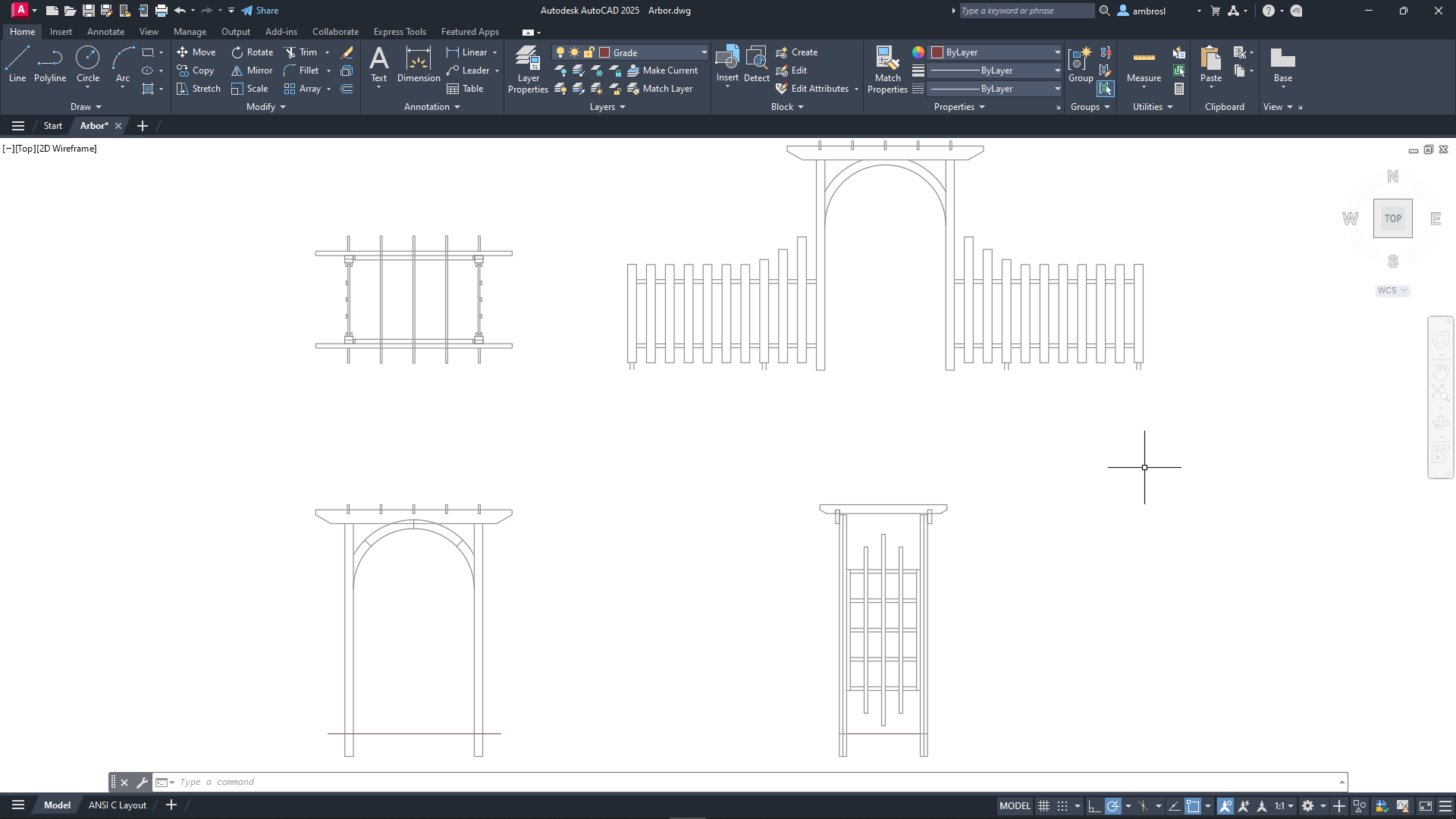Switch to ANSI C Layout tab
This screenshot has height=819, width=1456.
118,805
